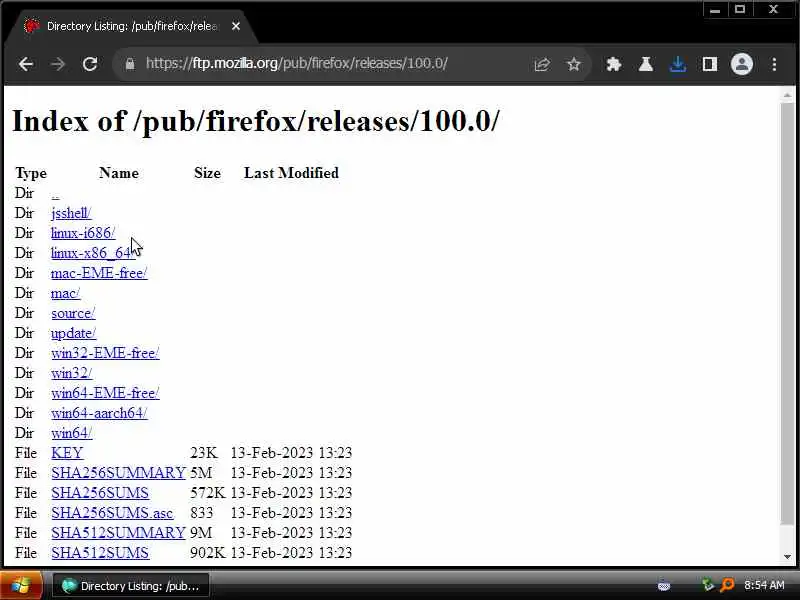Go back with the browser back arrow

[26, 64]
